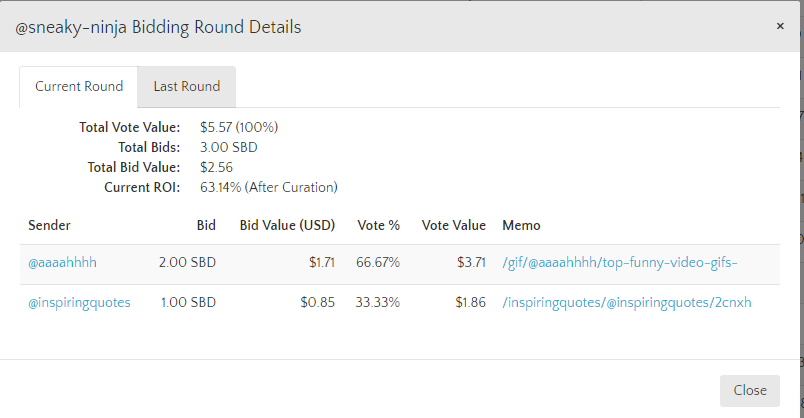Click the $3.71 vote value cell
The image size is (804, 418).
pos(470,262)
